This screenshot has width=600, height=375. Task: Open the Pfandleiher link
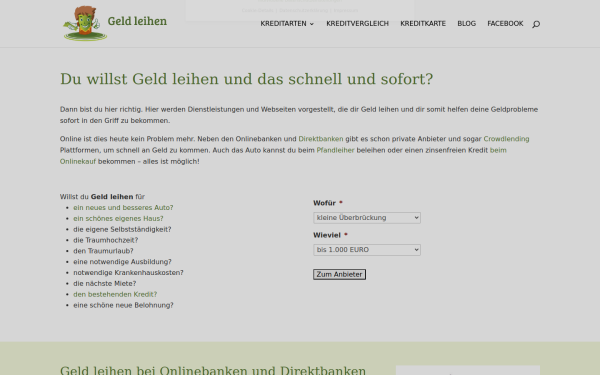pyautogui.click(x=335, y=150)
